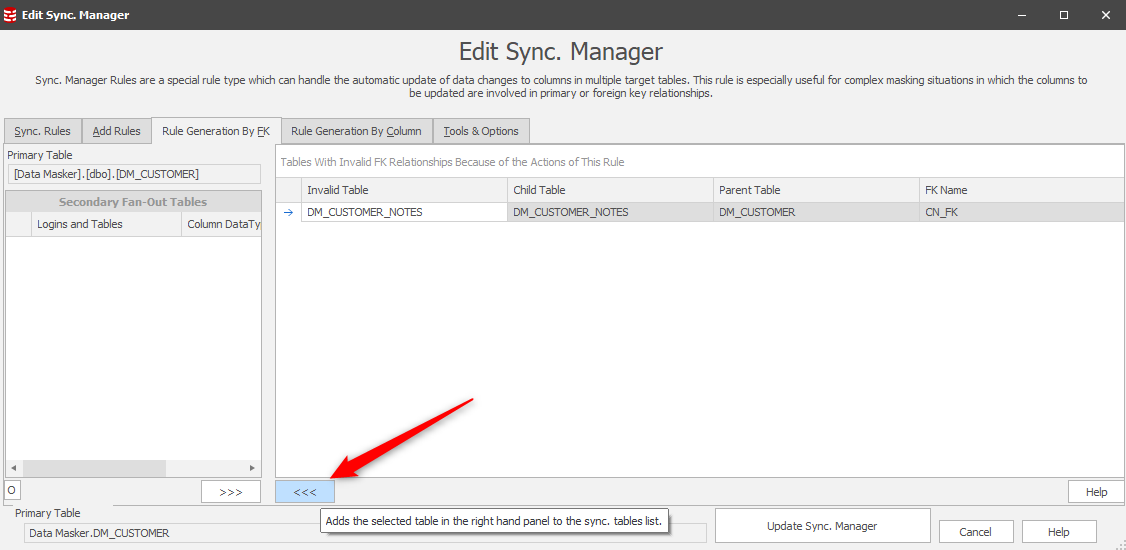Click the Data Masker app icon in title bar

point(11,15)
